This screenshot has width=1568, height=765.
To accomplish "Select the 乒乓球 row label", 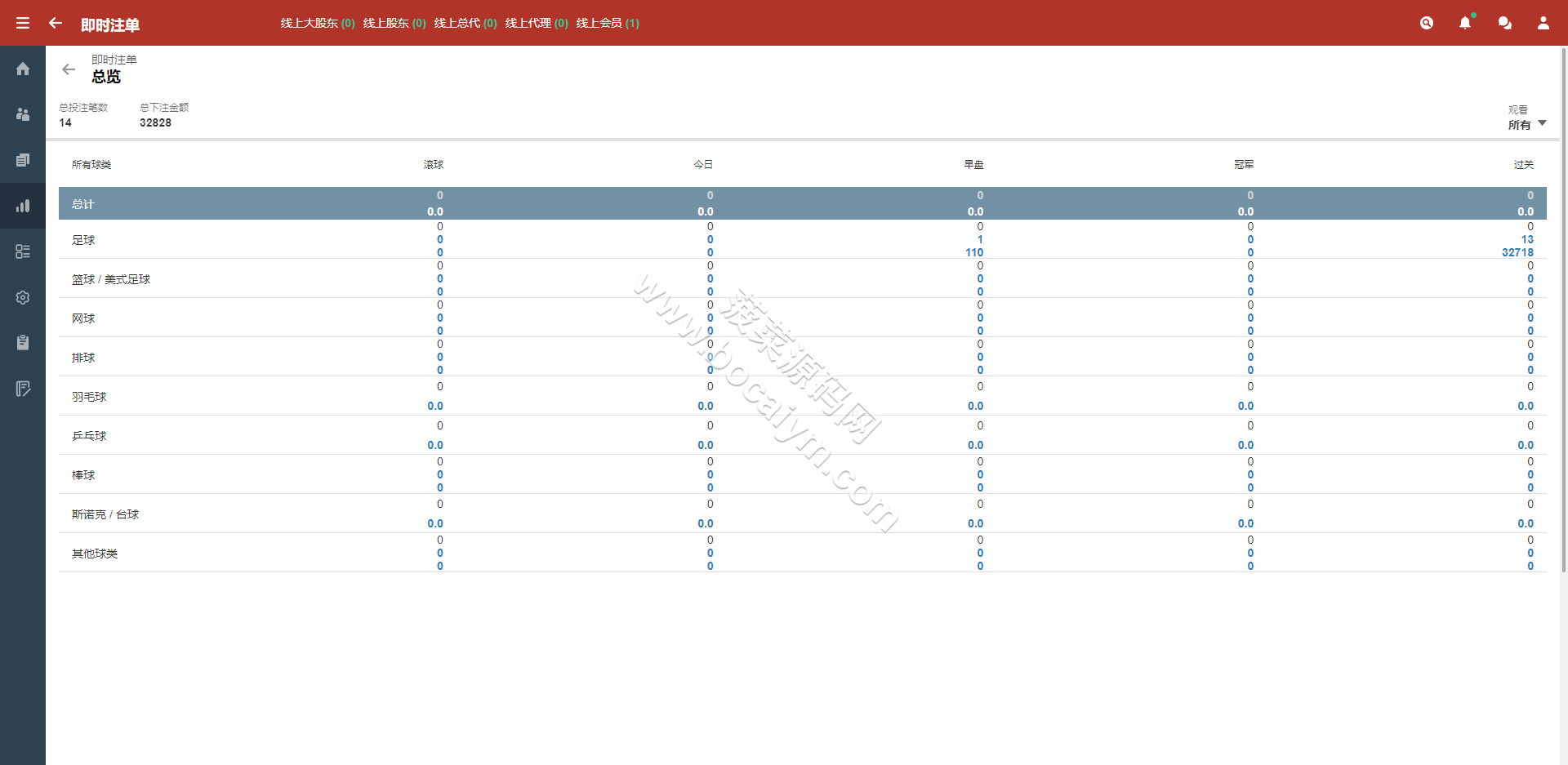I will [89, 436].
